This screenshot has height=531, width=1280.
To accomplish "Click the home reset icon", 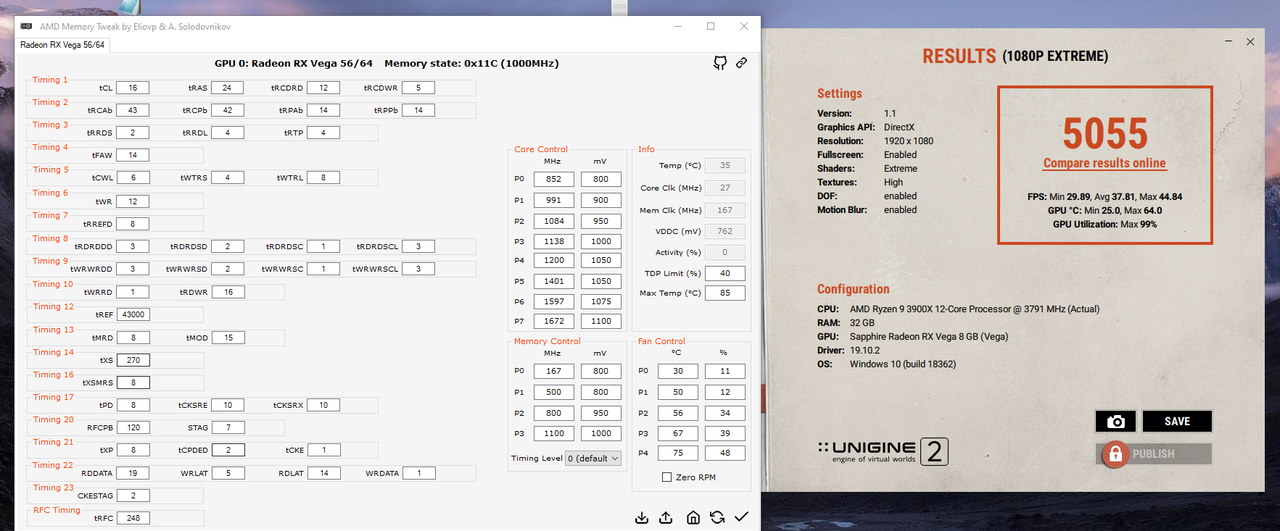I will [x=692, y=517].
